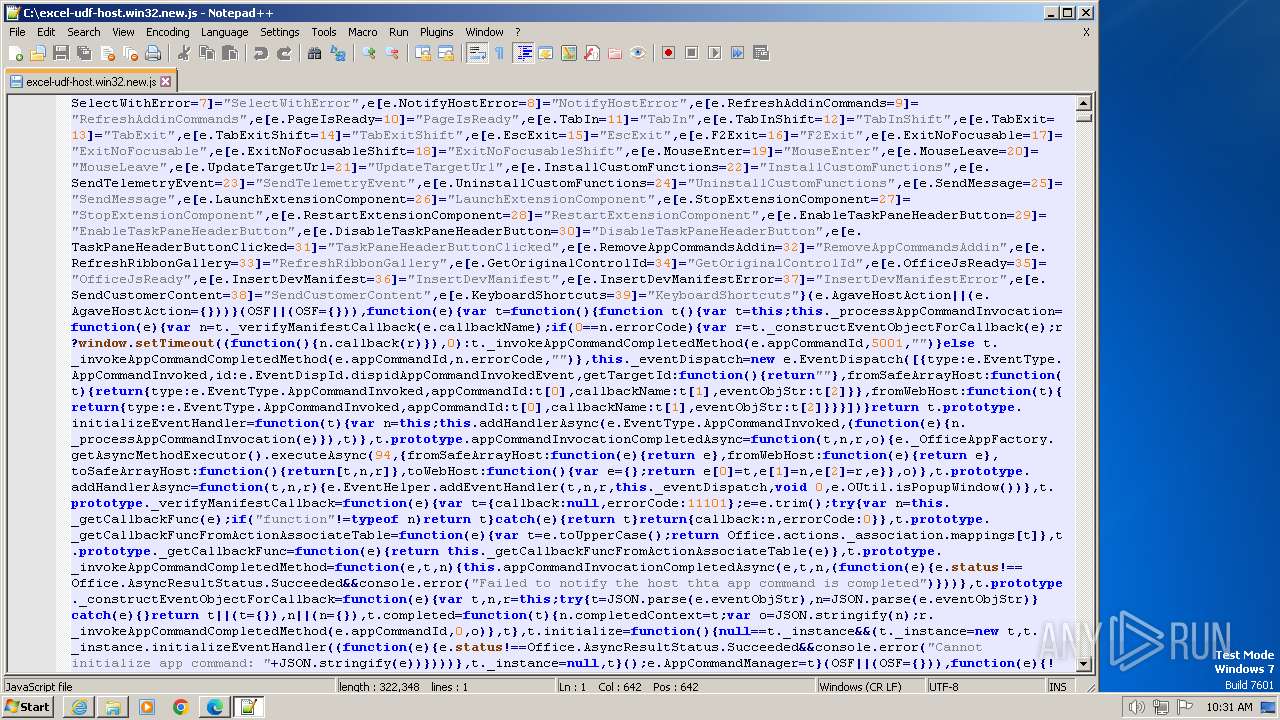This screenshot has height=720, width=1280.
Task: Start macro recording with the red record button
Action: pos(668,53)
